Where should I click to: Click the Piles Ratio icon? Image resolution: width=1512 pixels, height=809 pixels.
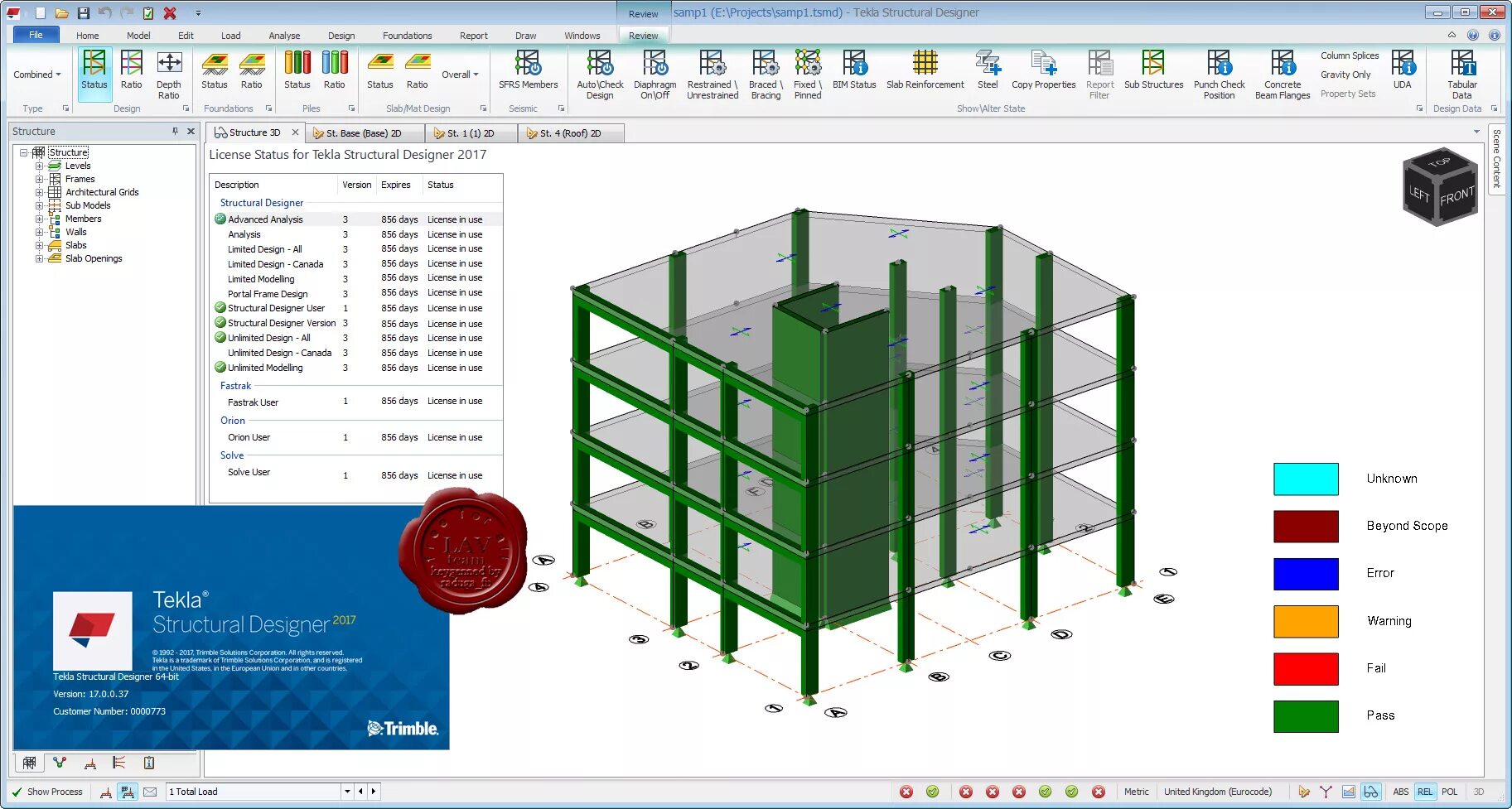[335, 70]
